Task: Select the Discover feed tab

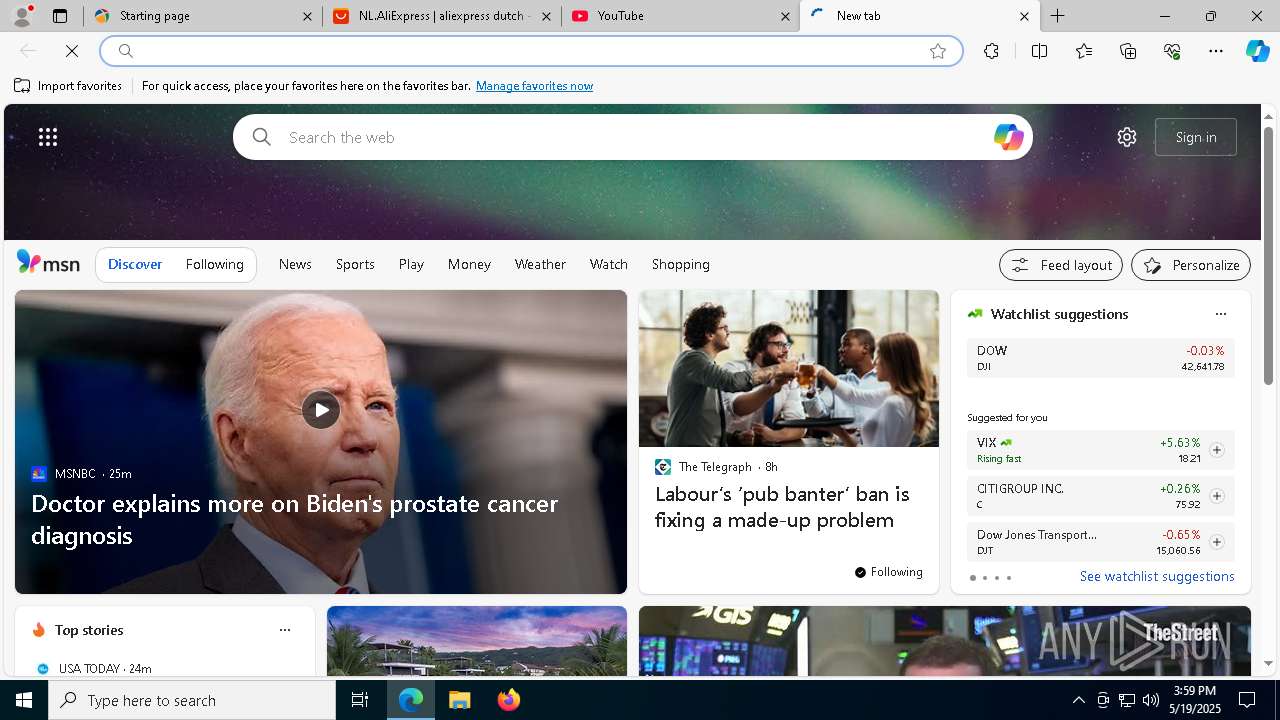Action: click(135, 264)
